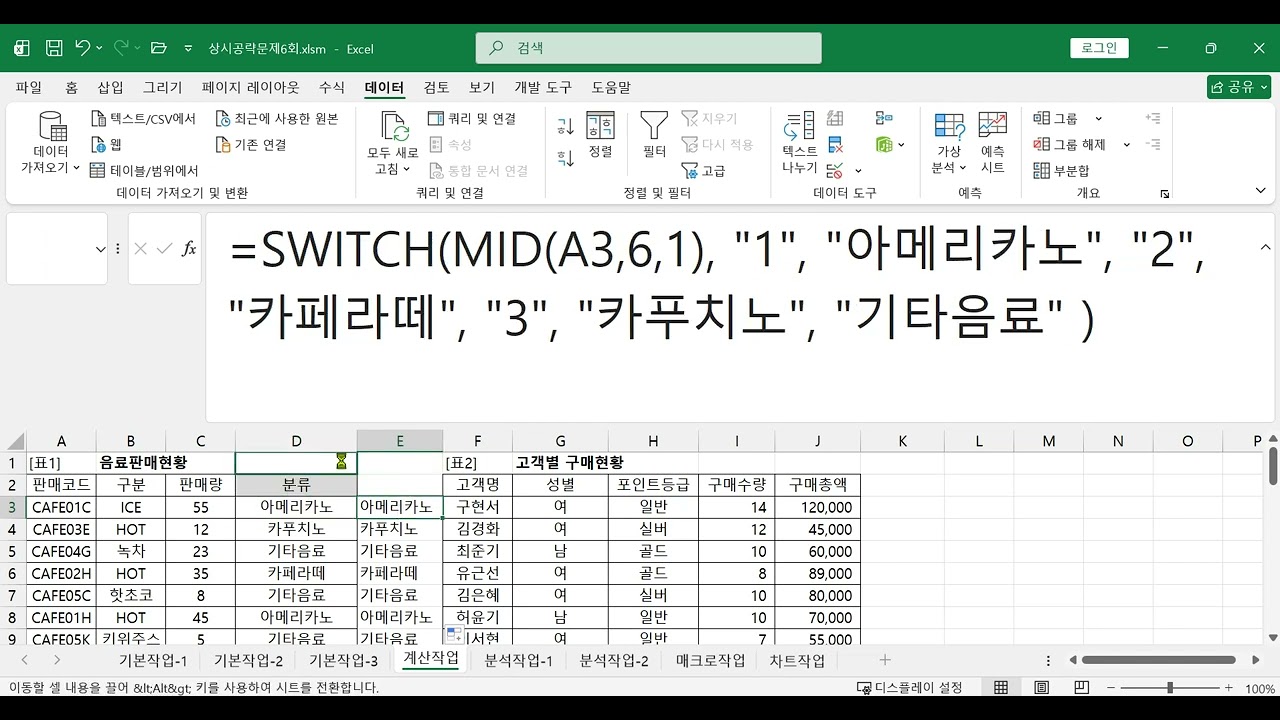Click the Share (공유) button

[x=1238, y=87]
